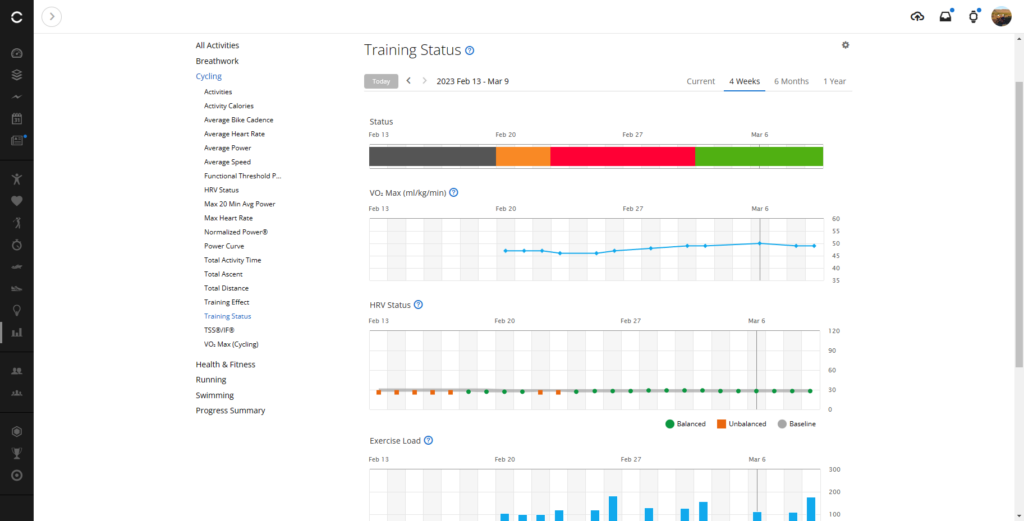Switch to the Current tab
The width and height of the screenshot is (1024, 521).
click(701, 82)
